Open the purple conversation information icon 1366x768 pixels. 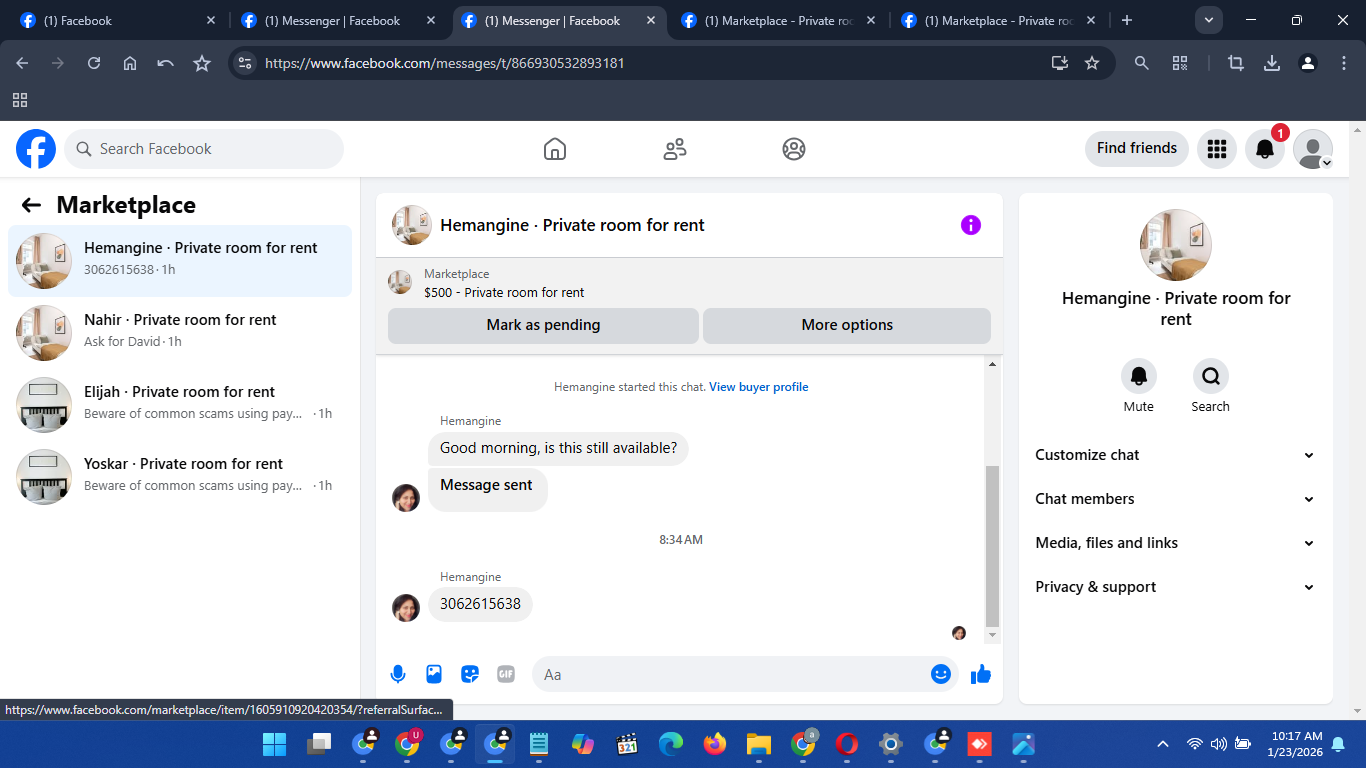[x=970, y=225]
